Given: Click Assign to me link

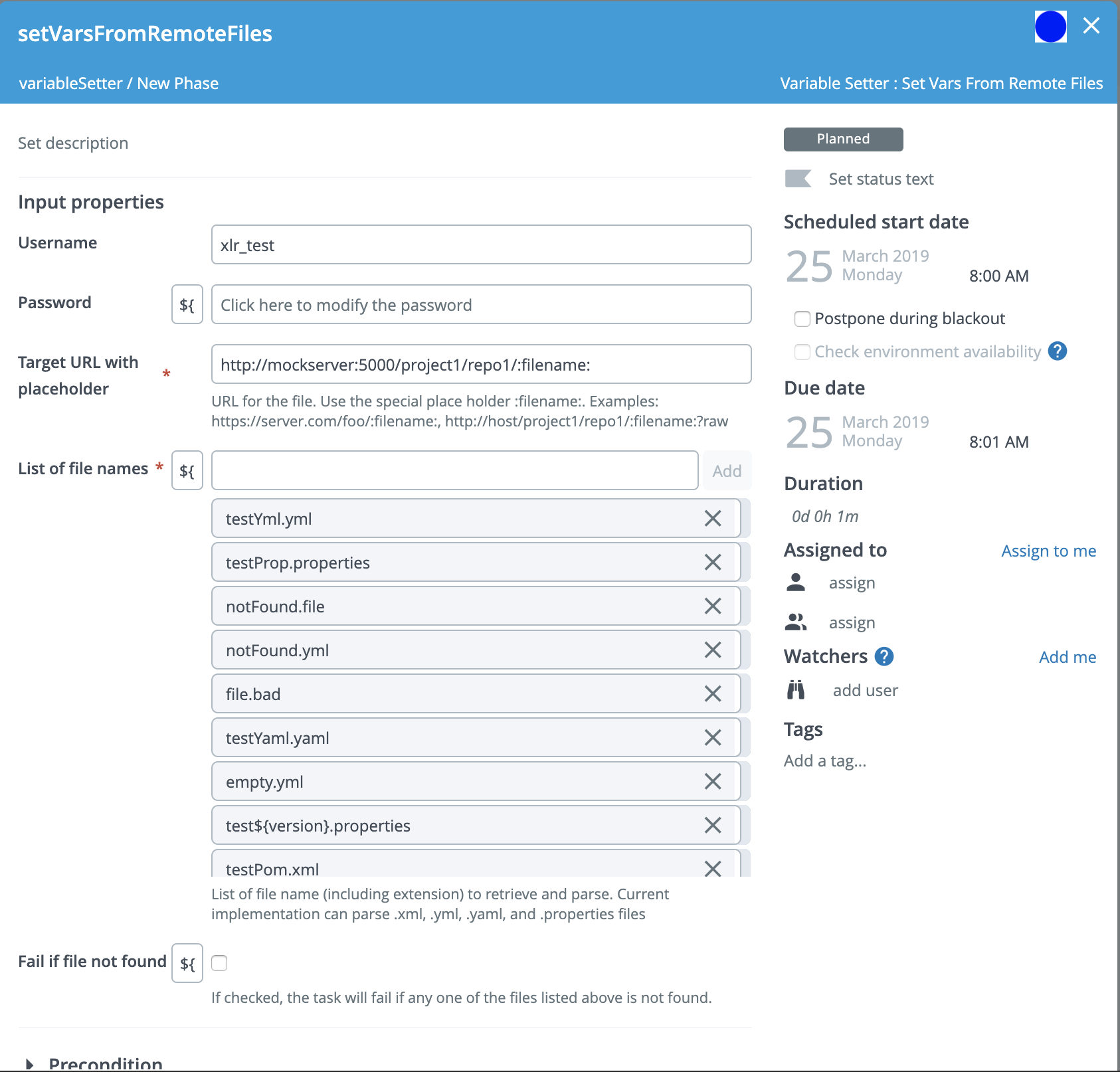Looking at the screenshot, I should pos(1049,551).
